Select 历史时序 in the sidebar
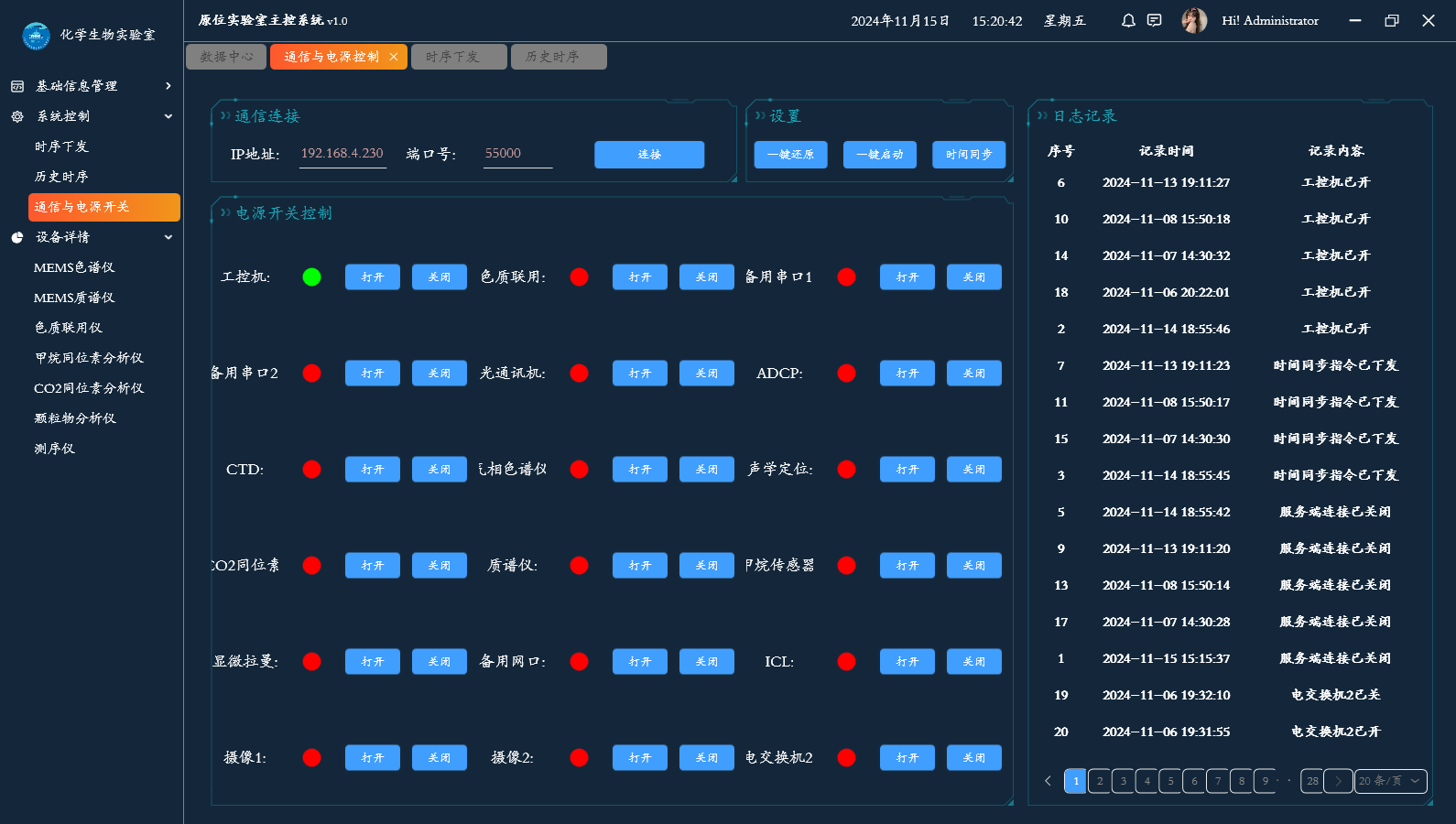This screenshot has width=1456, height=824. pyautogui.click(x=61, y=177)
